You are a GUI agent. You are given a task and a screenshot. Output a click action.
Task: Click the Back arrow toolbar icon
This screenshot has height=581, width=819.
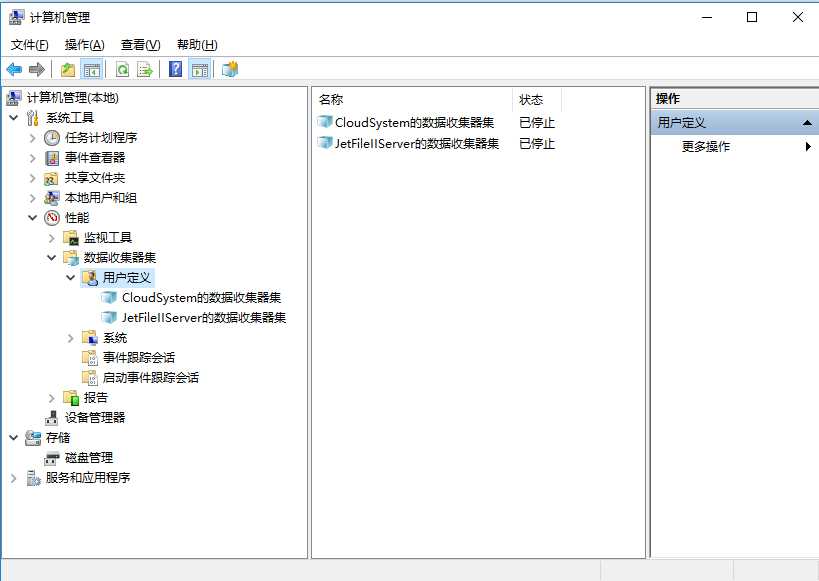(14, 69)
